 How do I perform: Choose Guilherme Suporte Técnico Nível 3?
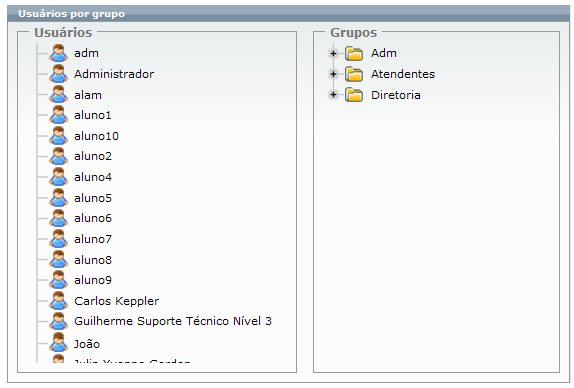pos(173,321)
